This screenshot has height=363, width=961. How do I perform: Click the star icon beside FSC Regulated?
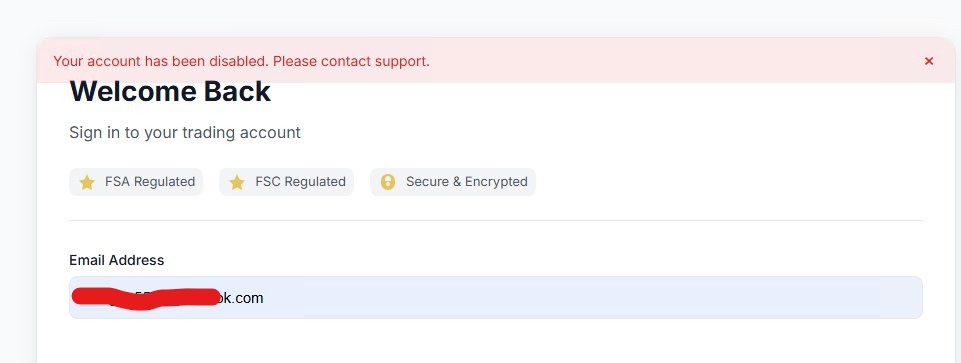coord(237,182)
